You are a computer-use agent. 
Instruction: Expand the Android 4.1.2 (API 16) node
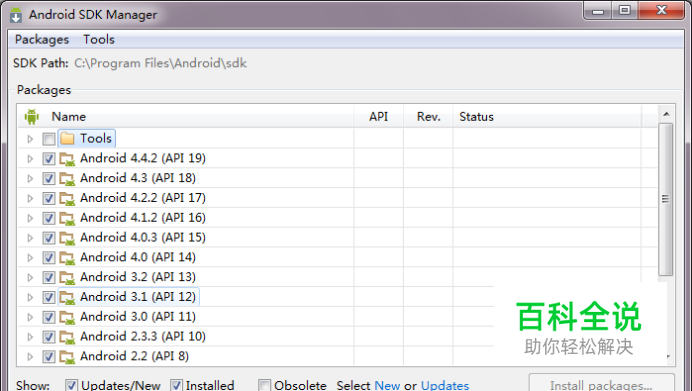[30, 218]
